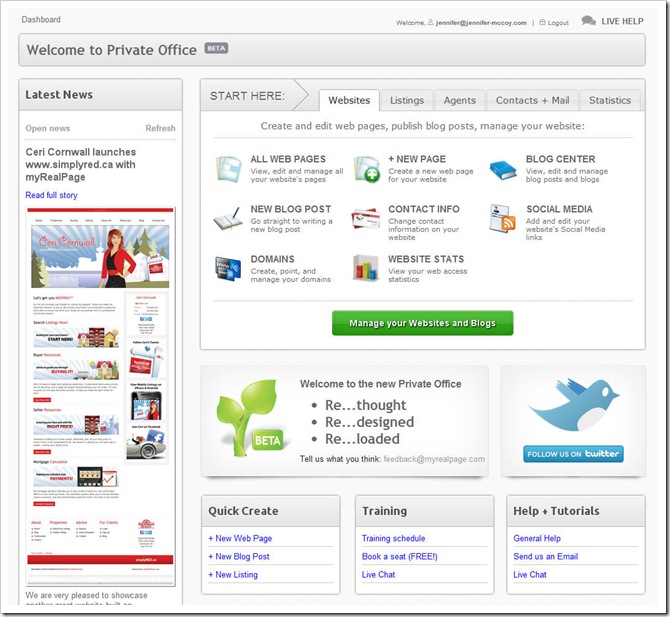The image size is (670, 617).
Task: Click the Open news link
Action: pyautogui.click(x=47, y=128)
